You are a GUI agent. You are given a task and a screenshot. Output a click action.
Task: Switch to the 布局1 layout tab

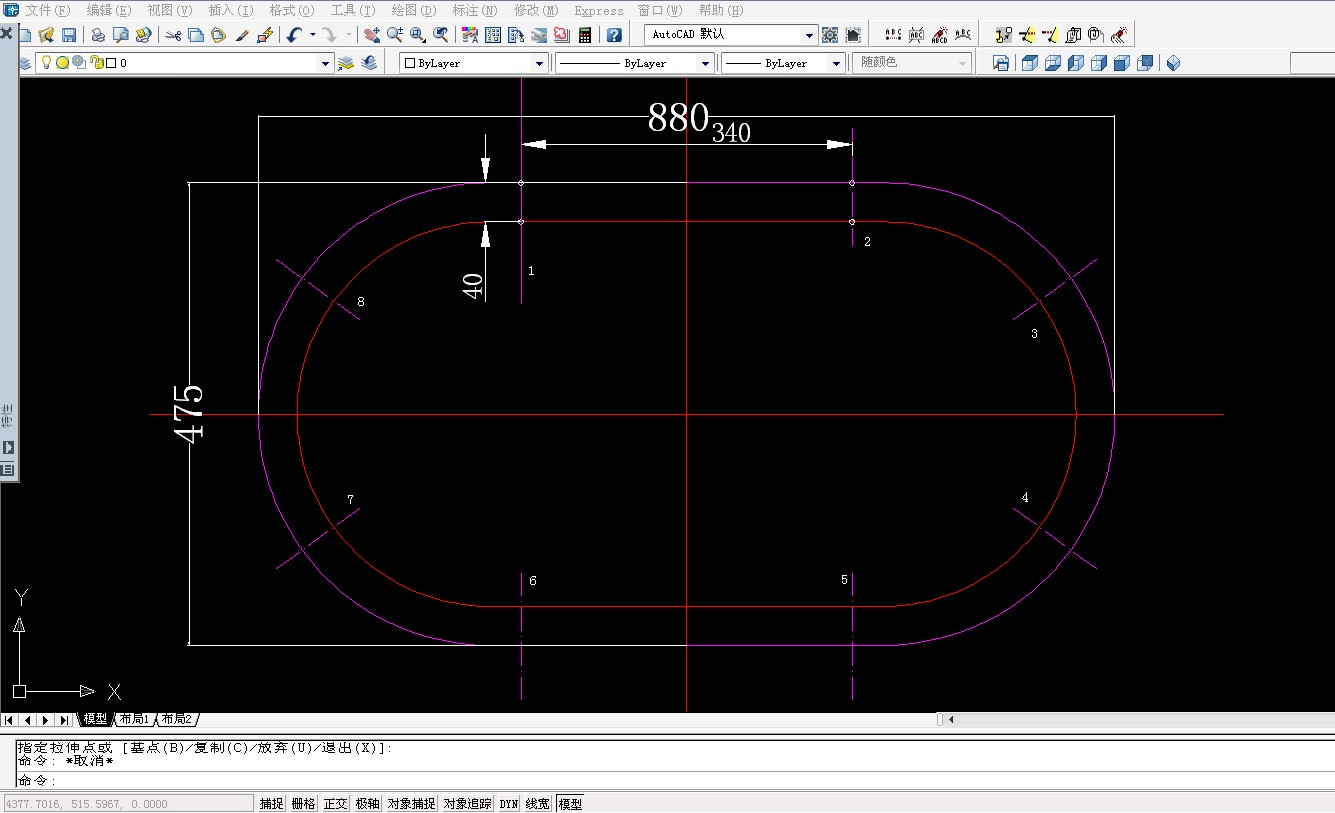[x=133, y=719]
